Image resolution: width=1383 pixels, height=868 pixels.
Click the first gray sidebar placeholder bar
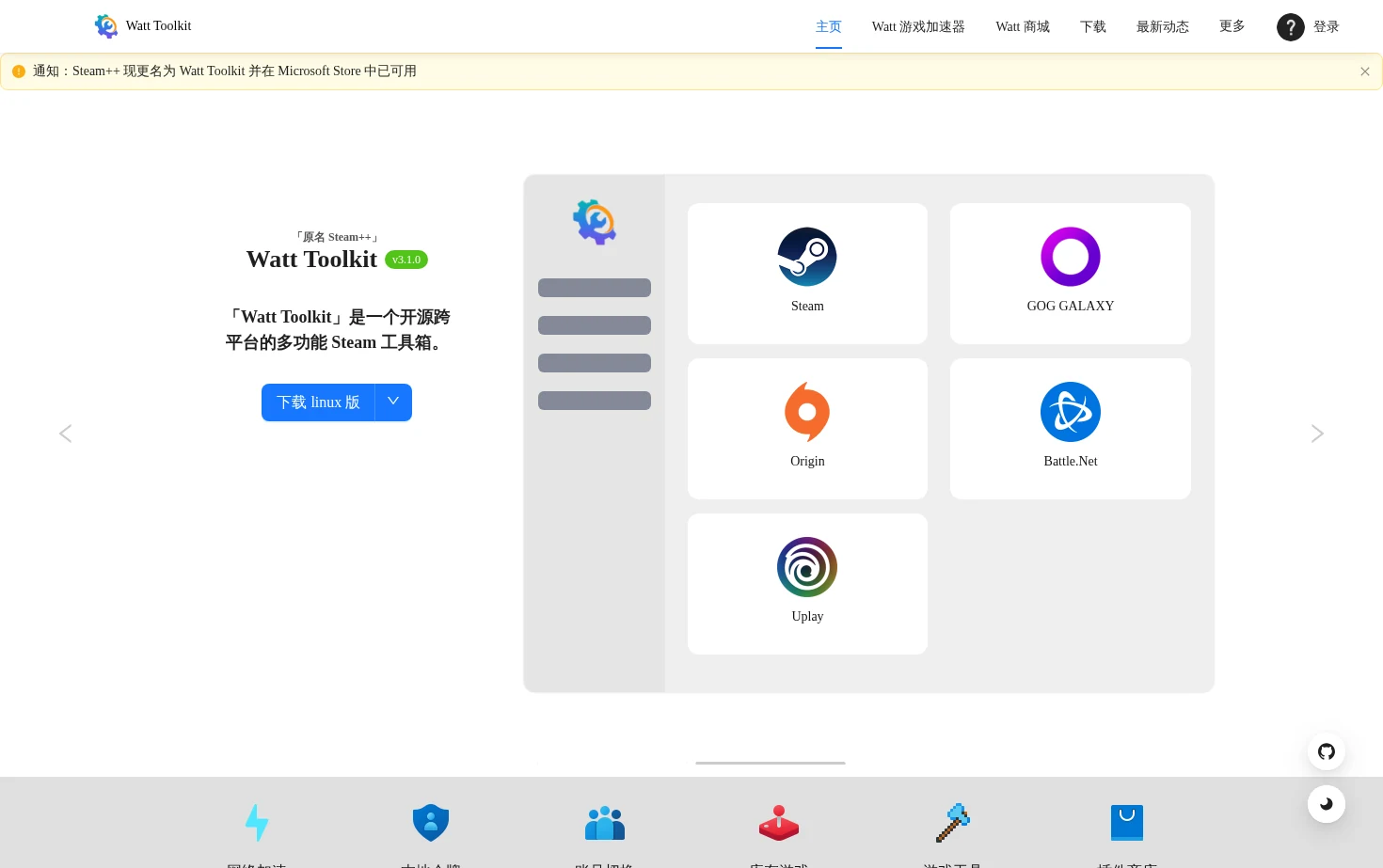click(595, 288)
